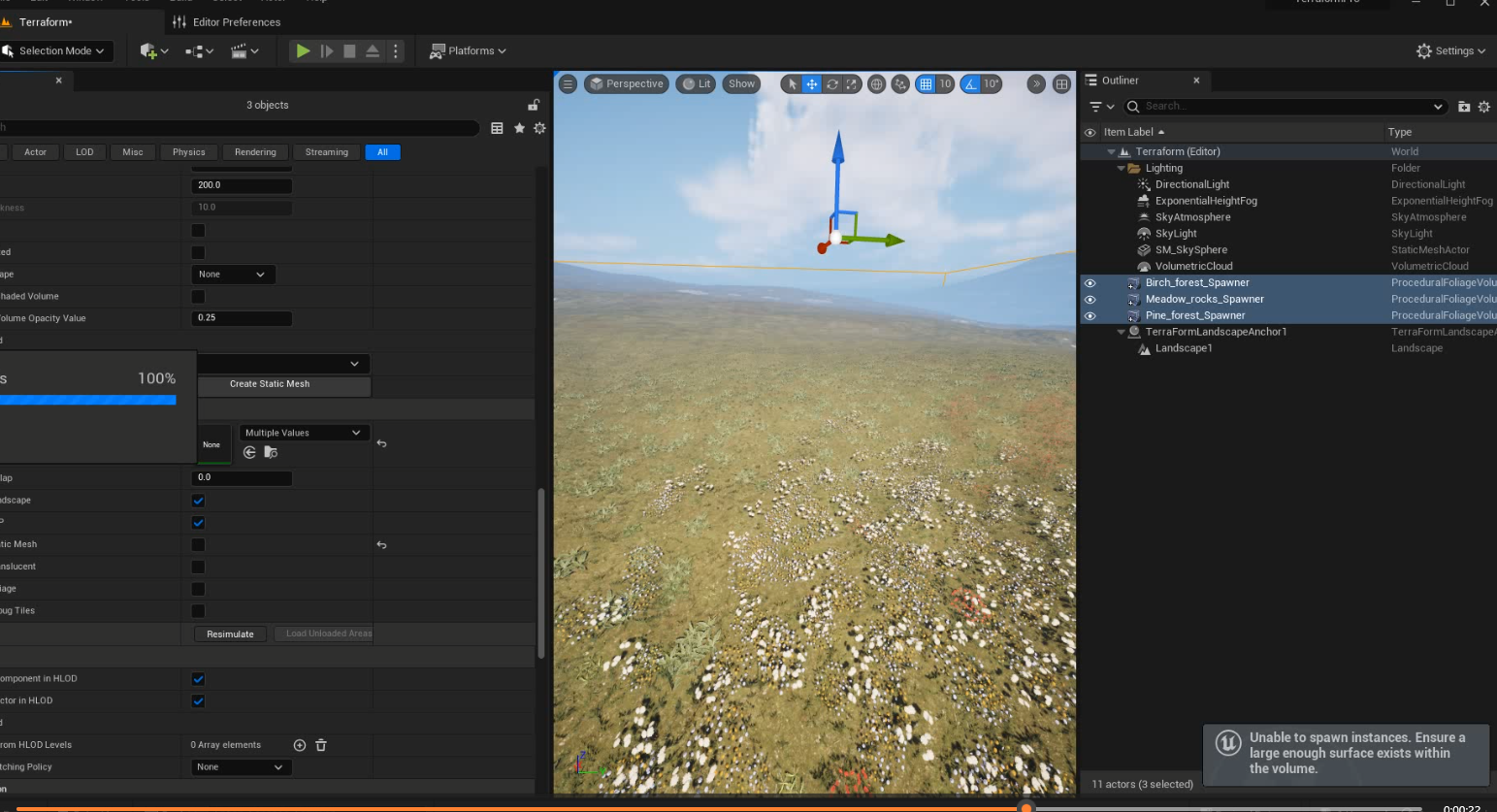
Task: Reset Multiple Values property to default
Action: pyautogui.click(x=381, y=443)
